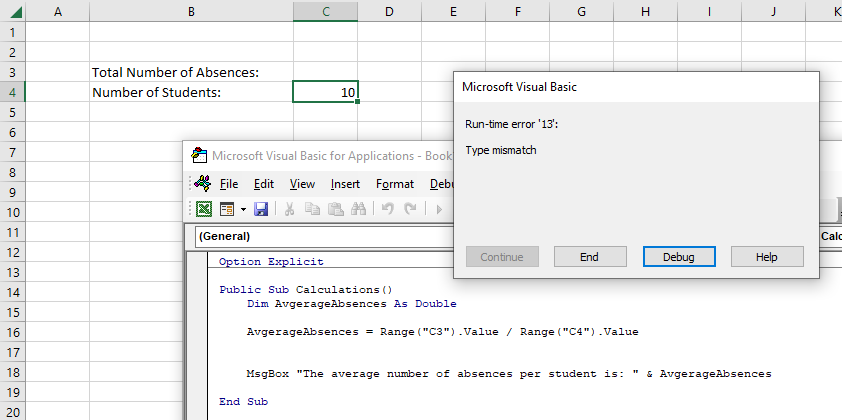Select column H header
Viewport: 842px width, 420px height.
coord(645,11)
